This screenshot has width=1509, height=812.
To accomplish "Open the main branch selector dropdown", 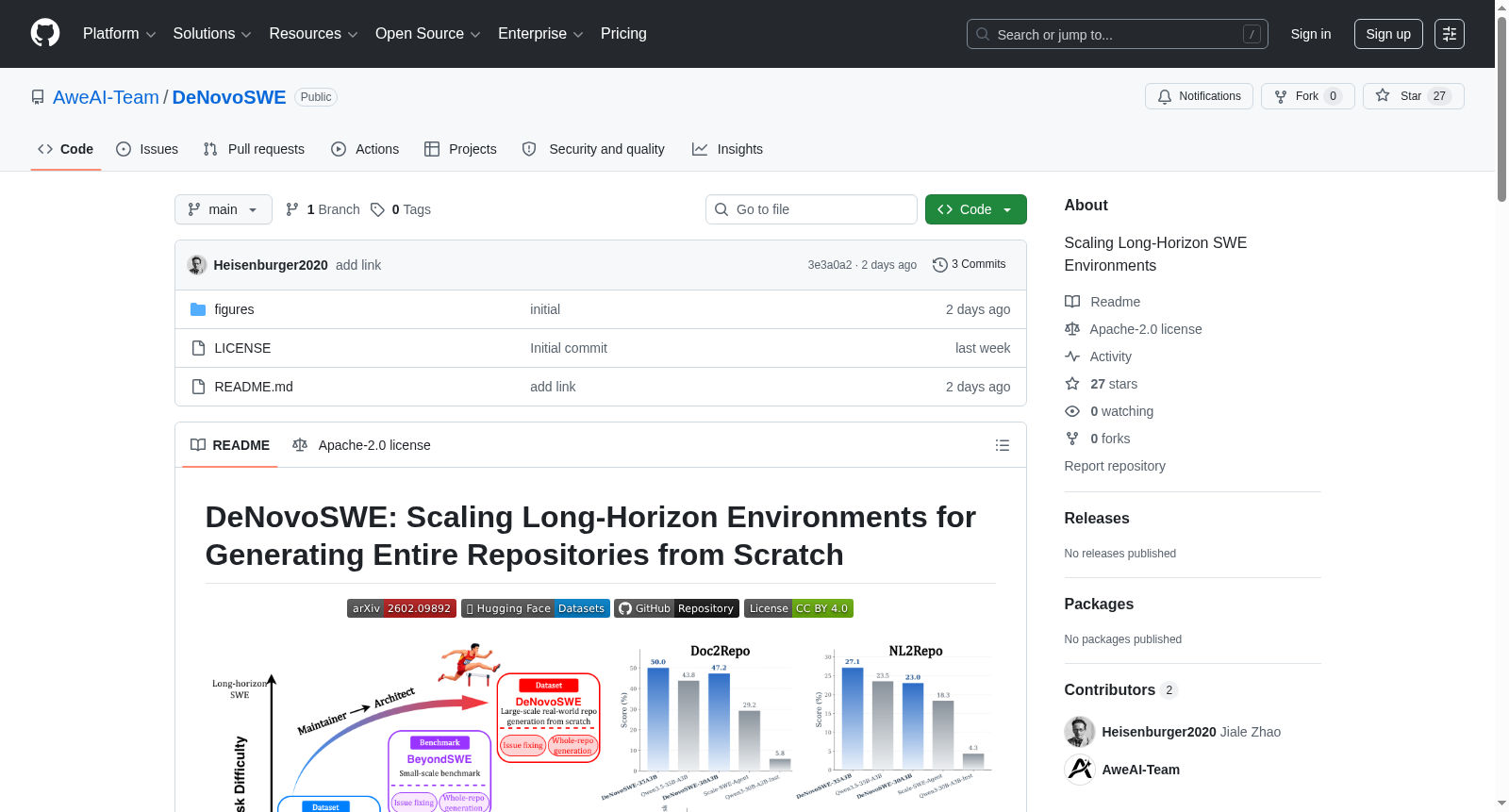I will pos(224,209).
